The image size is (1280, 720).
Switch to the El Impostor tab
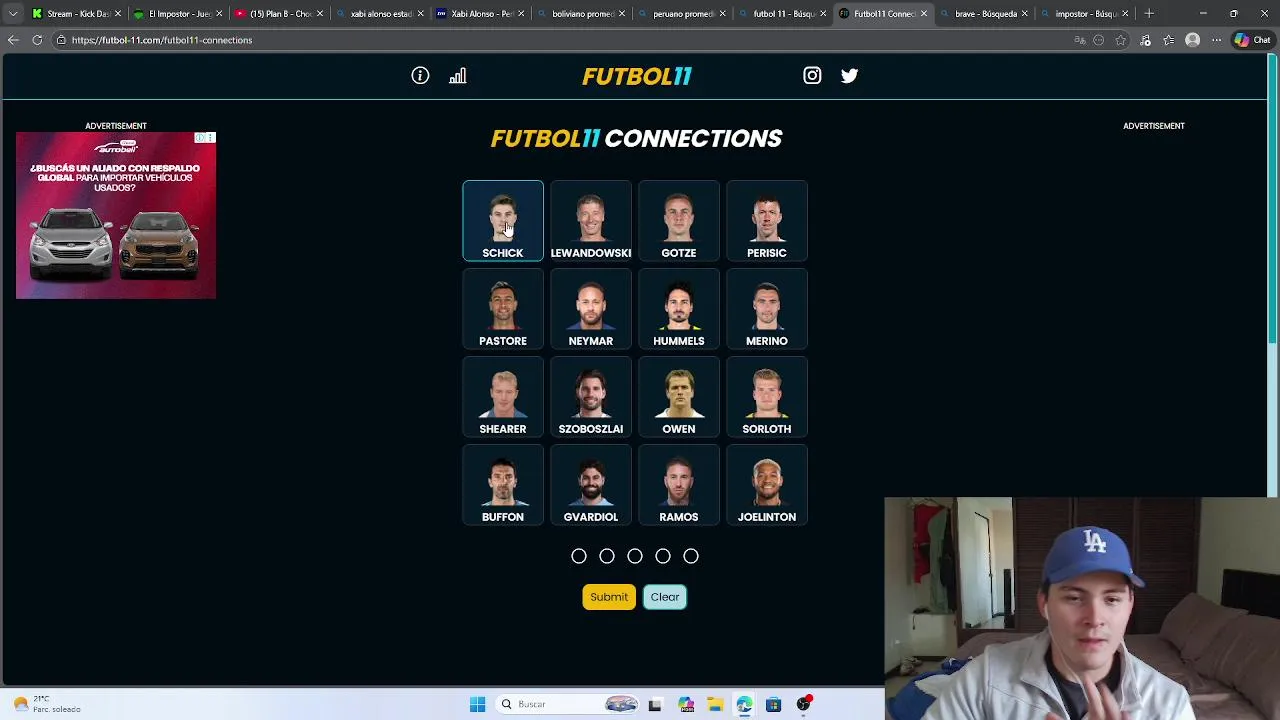(x=177, y=14)
